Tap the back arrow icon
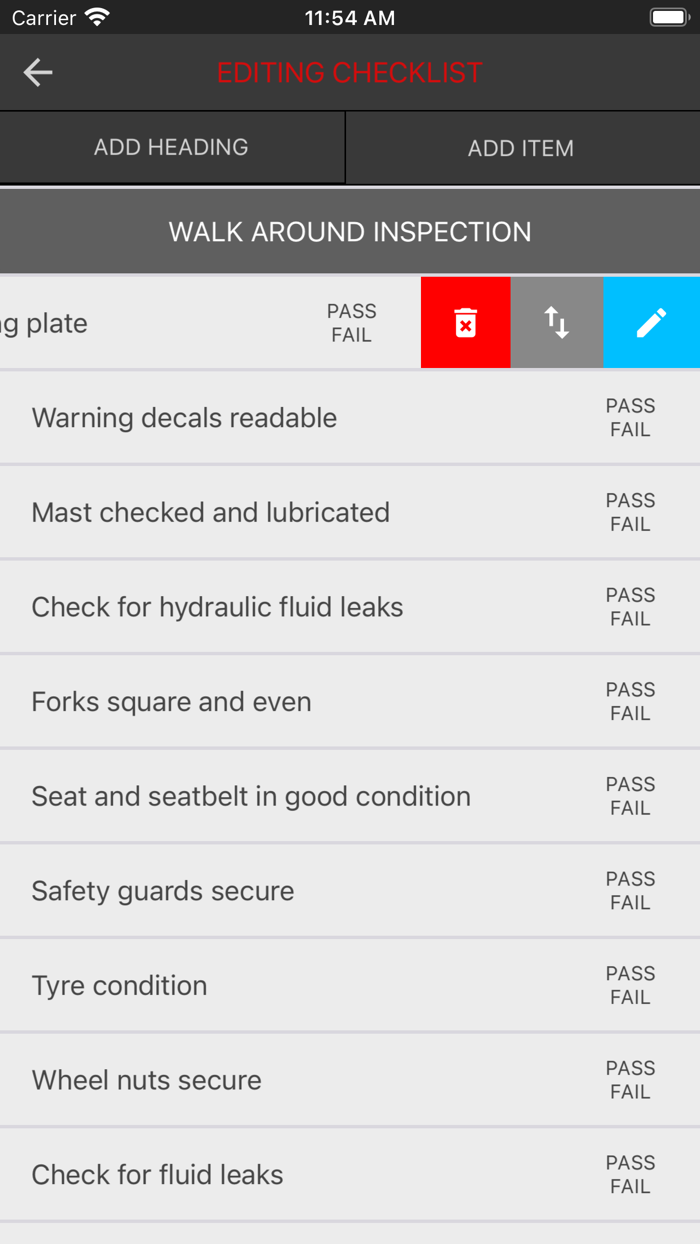The height and width of the screenshot is (1244, 700). tap(38, 72)
